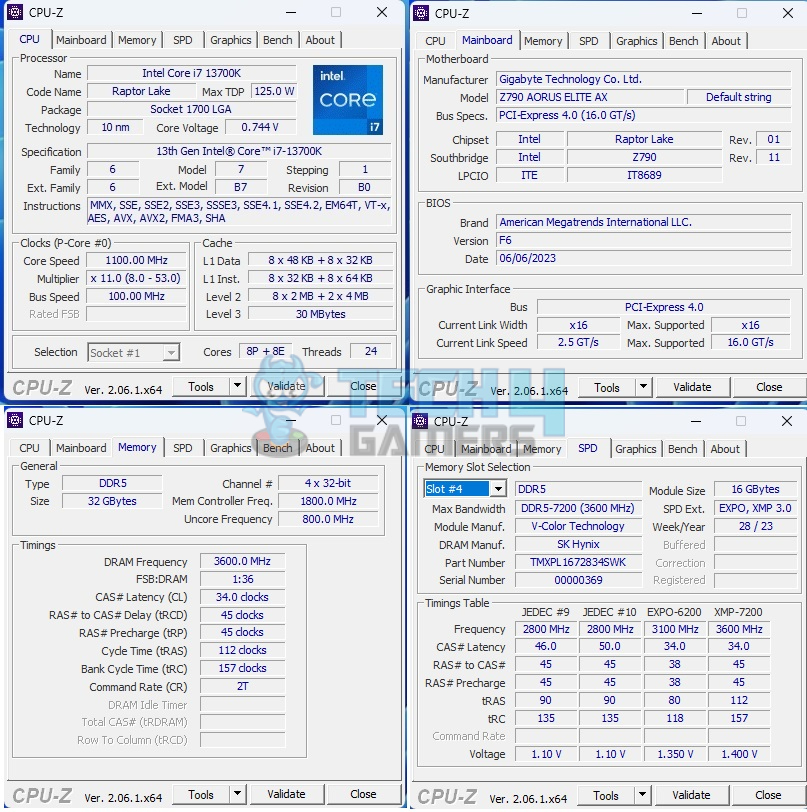Select the About tab in the CPU window

tap(320, 40)
